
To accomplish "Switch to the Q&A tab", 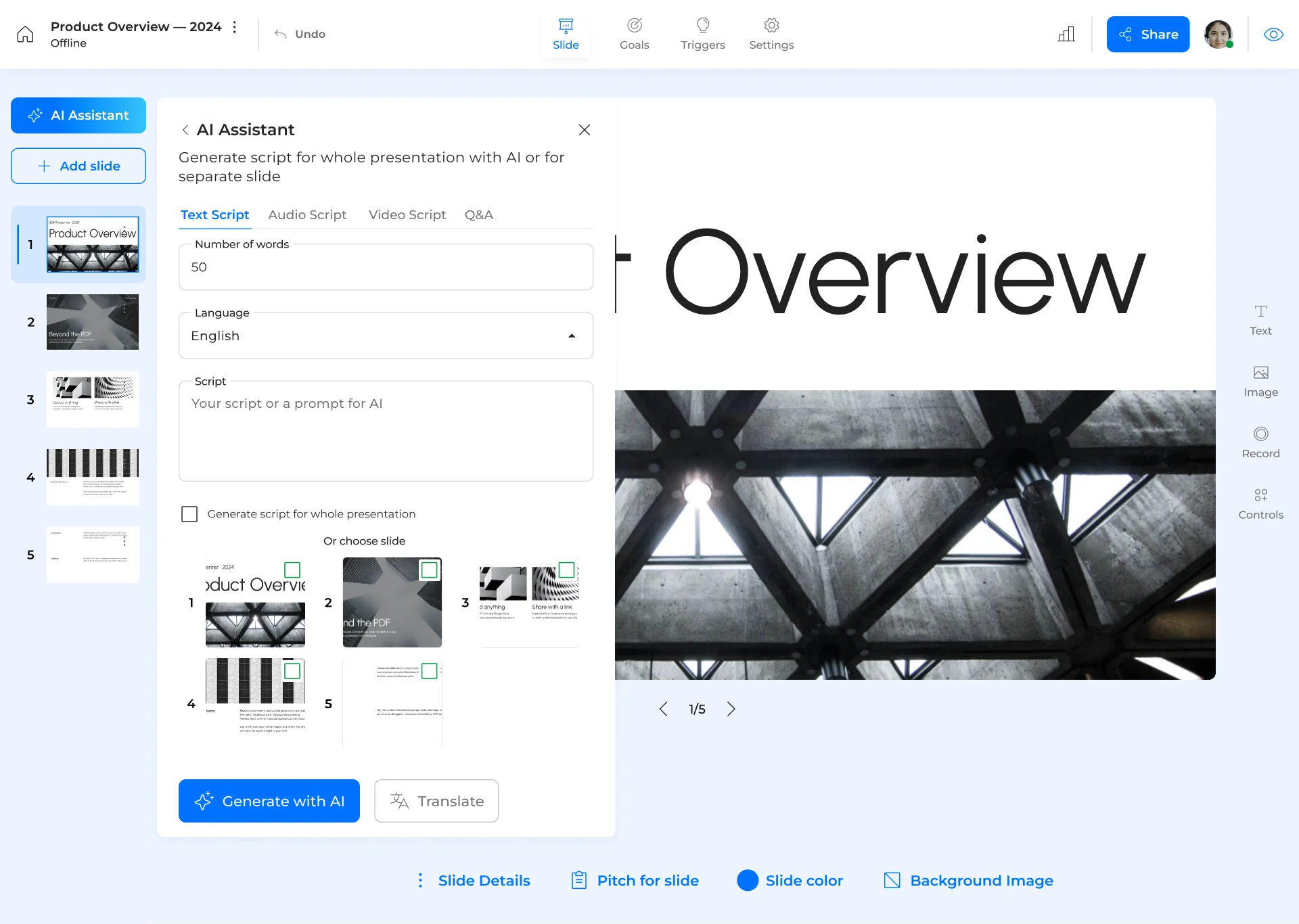I will [479, 215].
